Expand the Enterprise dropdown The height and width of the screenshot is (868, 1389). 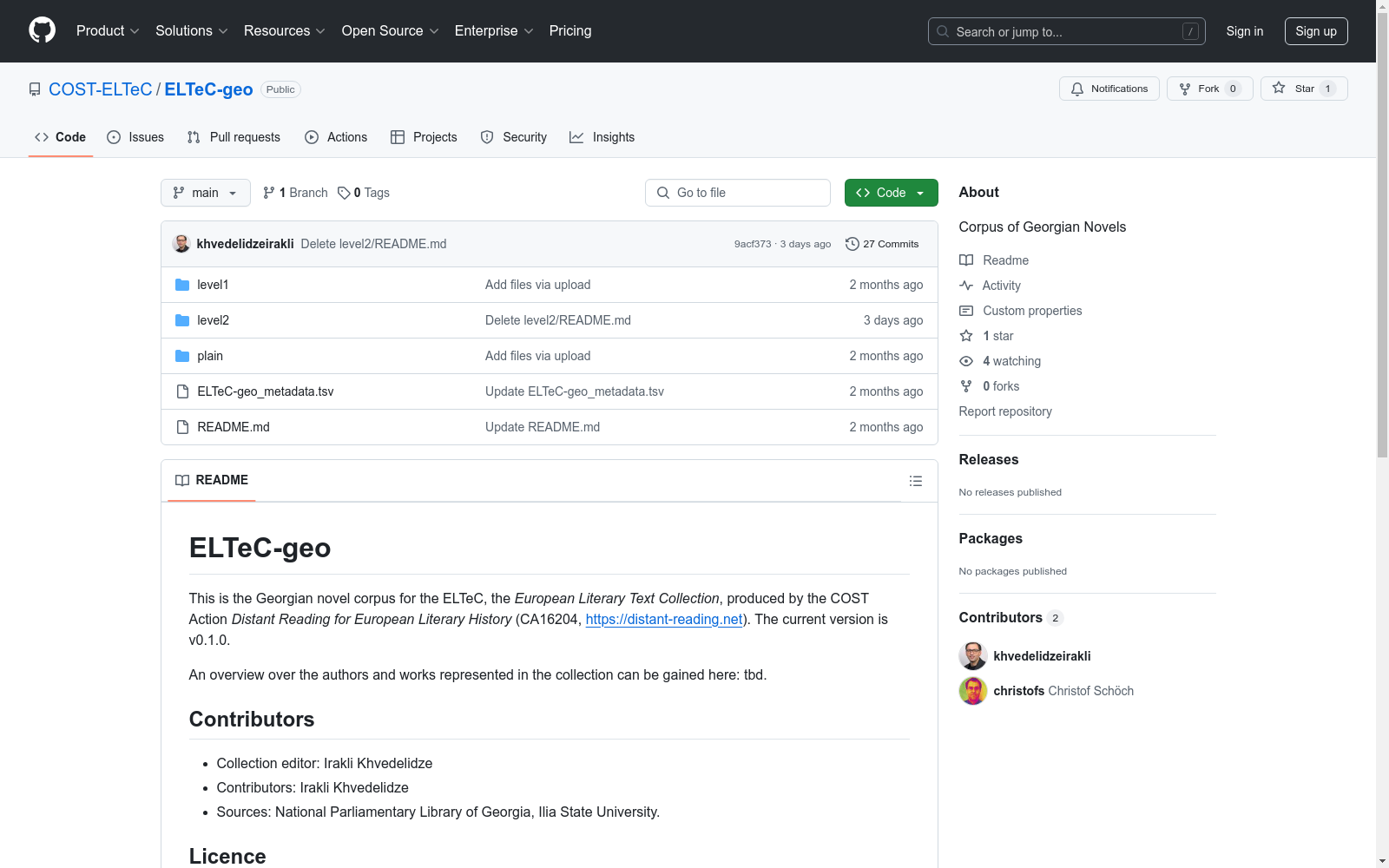tap(494, 30)
